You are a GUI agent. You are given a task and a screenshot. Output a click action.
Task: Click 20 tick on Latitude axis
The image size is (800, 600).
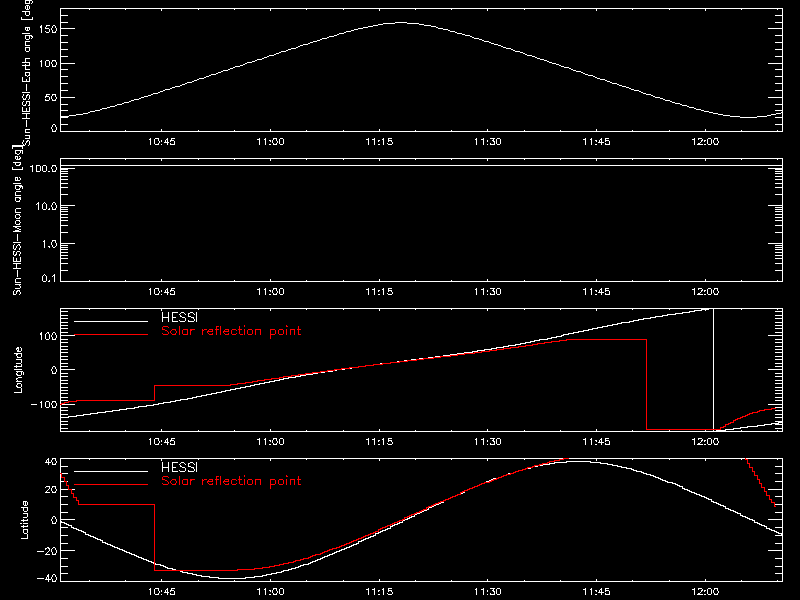tap(52, 490)
